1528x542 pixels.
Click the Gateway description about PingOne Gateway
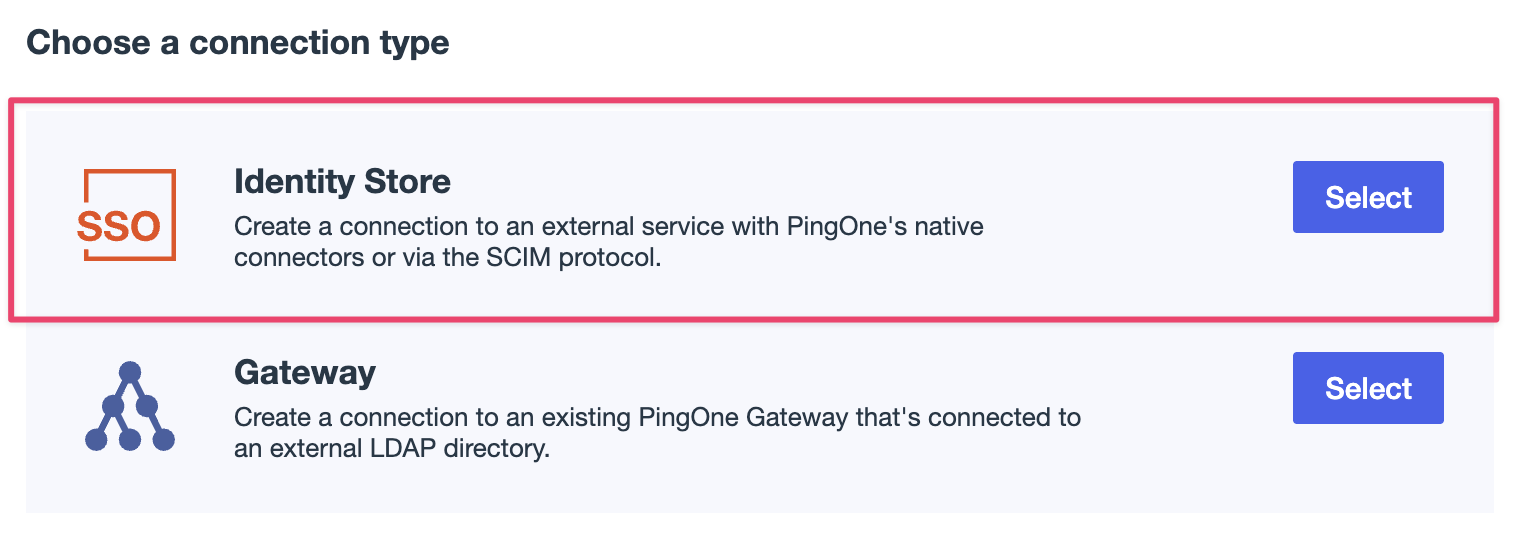tap(657, 433)
